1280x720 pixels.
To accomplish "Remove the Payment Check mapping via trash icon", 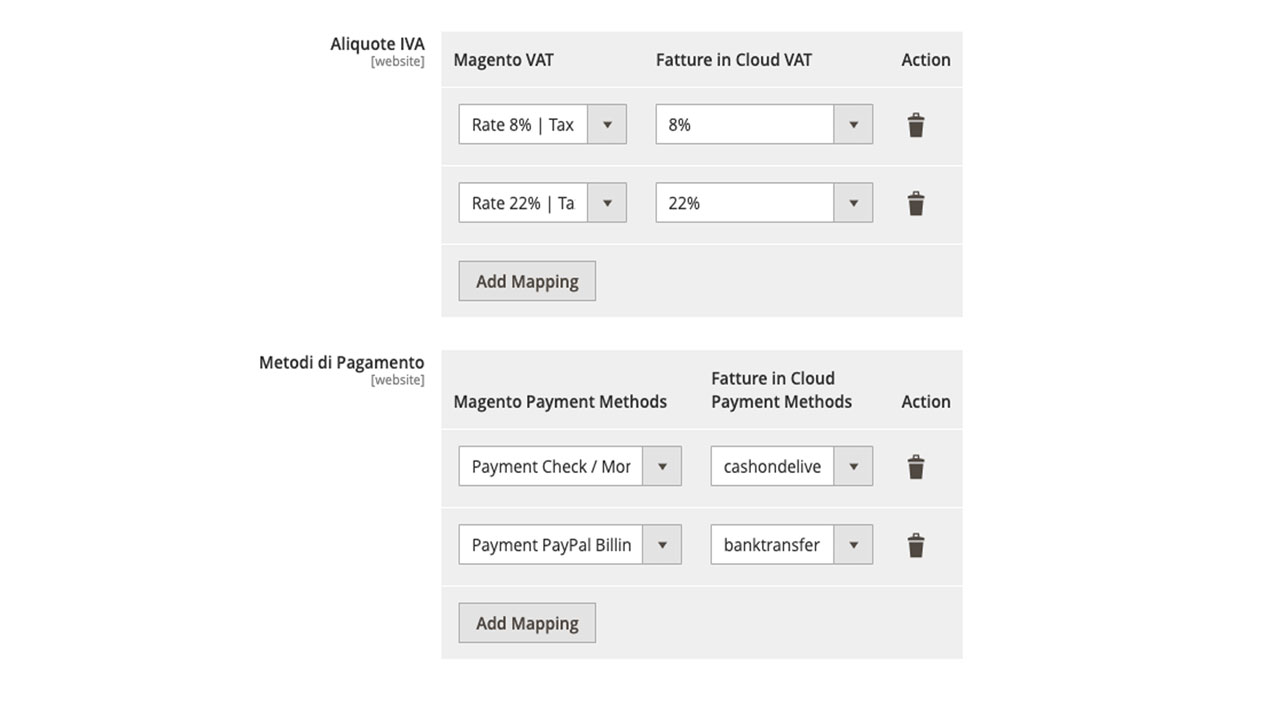I will (x=916, y=467).
